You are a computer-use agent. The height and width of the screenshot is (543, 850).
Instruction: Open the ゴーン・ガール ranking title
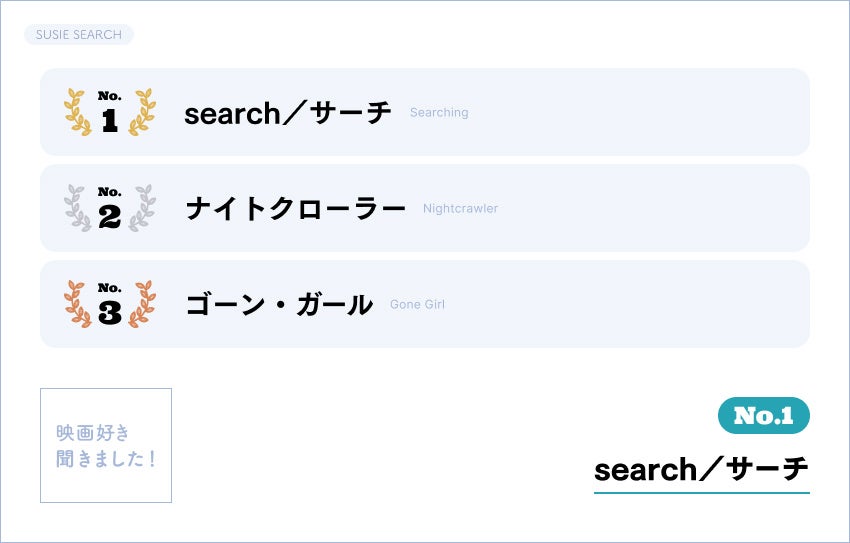tap(279, 305)
